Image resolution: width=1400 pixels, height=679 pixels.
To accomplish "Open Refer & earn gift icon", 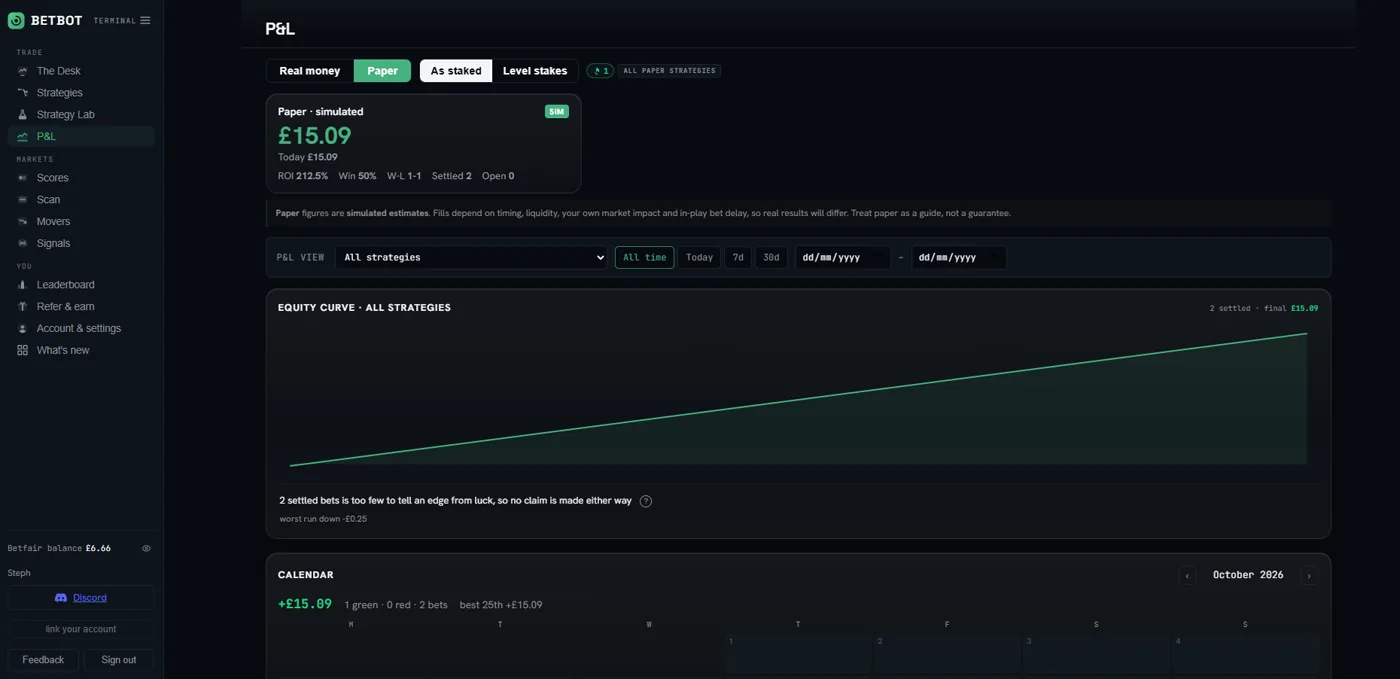I will pos(23,307).
